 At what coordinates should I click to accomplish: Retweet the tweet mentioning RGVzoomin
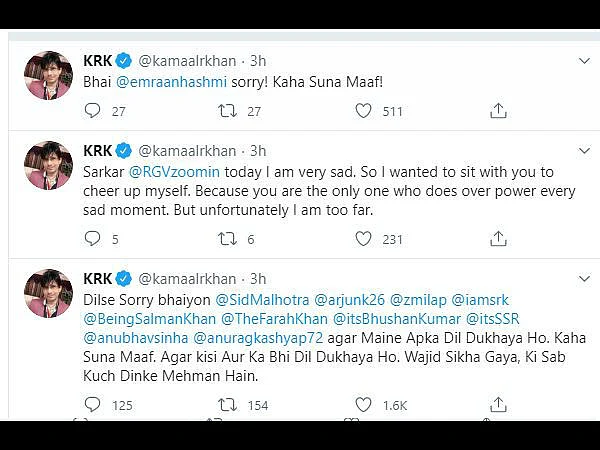click(227, 239)
